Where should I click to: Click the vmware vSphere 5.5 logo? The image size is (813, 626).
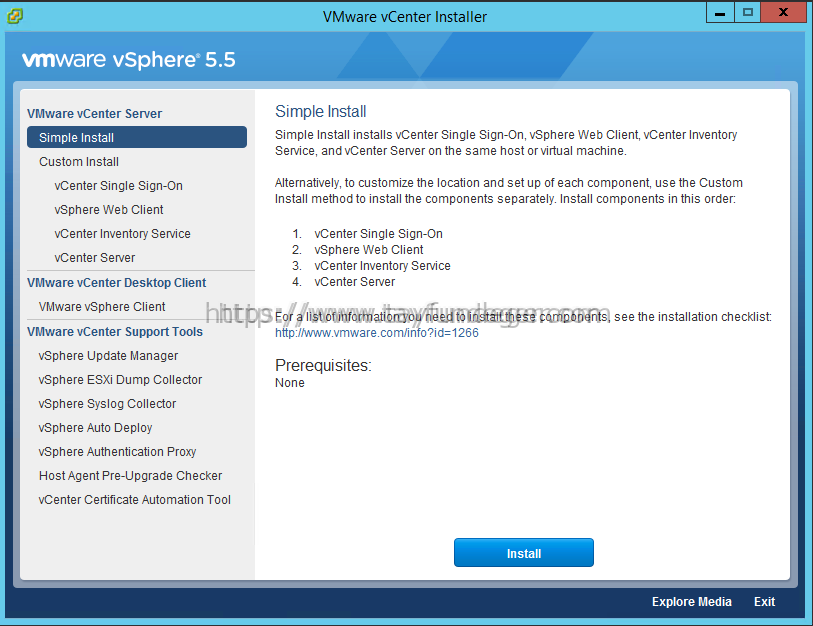pyautogui.click(x=129, y=60)
